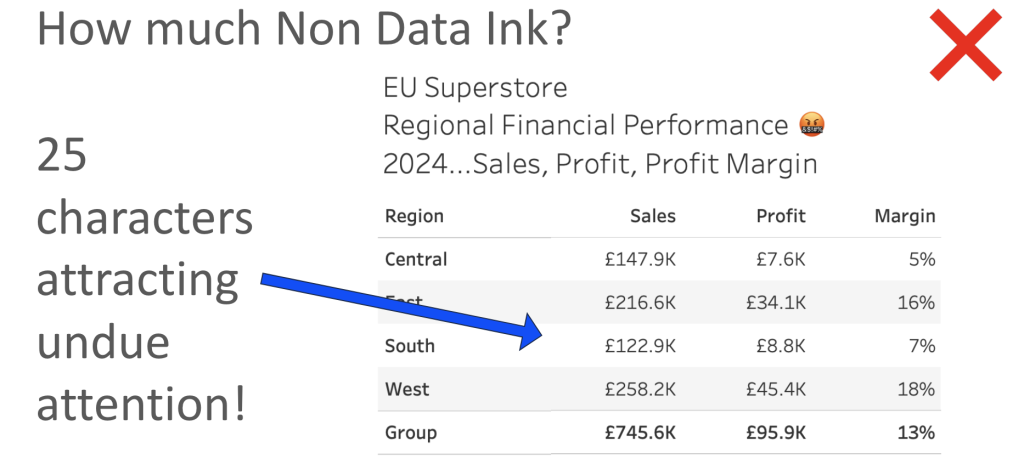Click the Group total row label

pos(411,433)
